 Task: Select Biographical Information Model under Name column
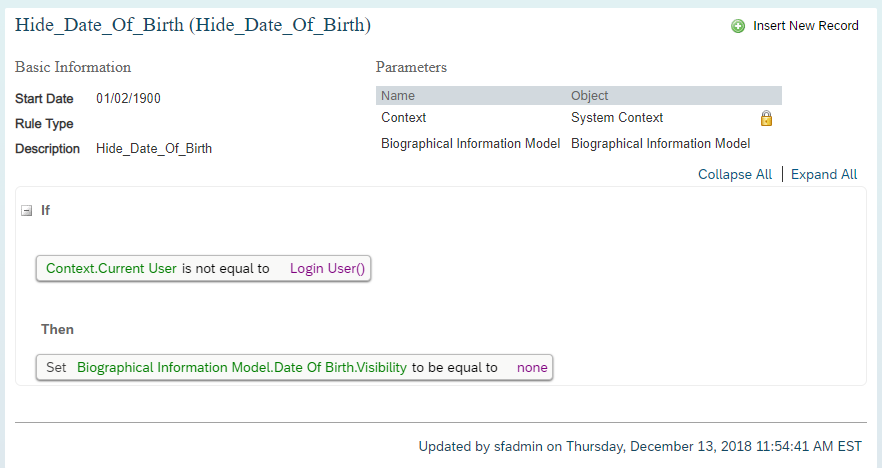point(470,143)
